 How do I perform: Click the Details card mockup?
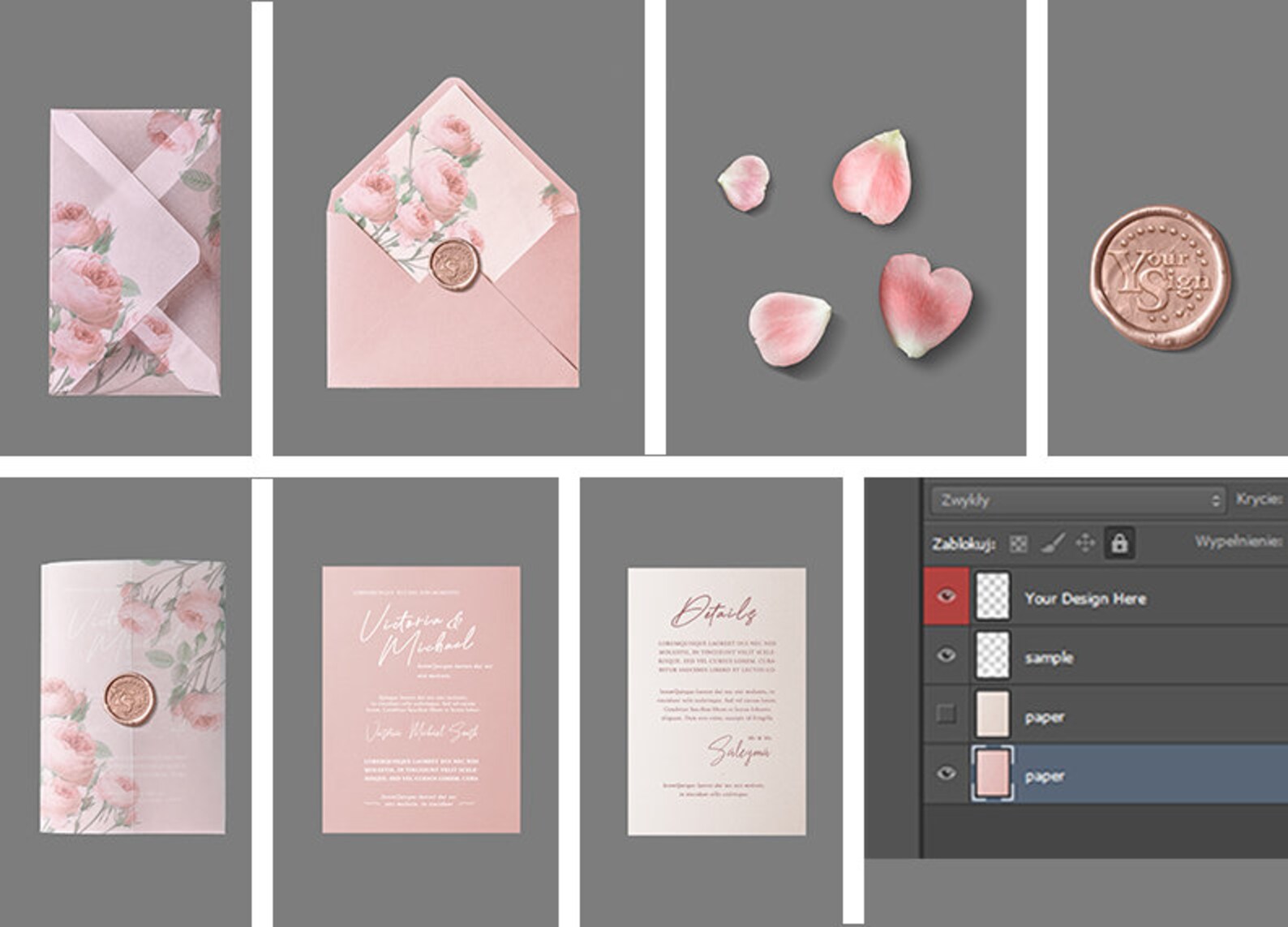pyautogui.click(x=717, y=702)
